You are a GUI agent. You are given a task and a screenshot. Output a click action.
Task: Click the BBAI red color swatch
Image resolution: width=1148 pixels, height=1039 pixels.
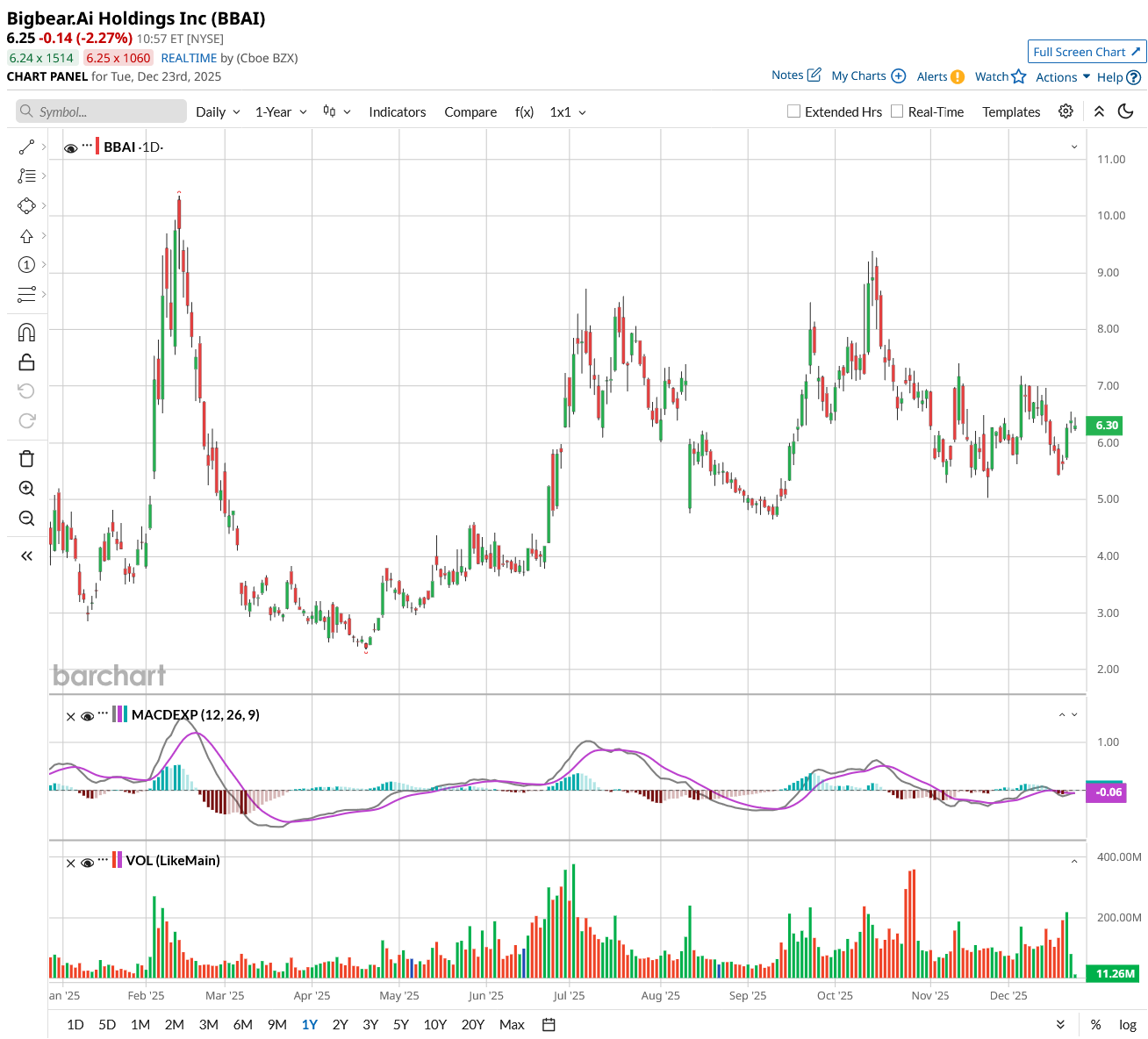97,147
